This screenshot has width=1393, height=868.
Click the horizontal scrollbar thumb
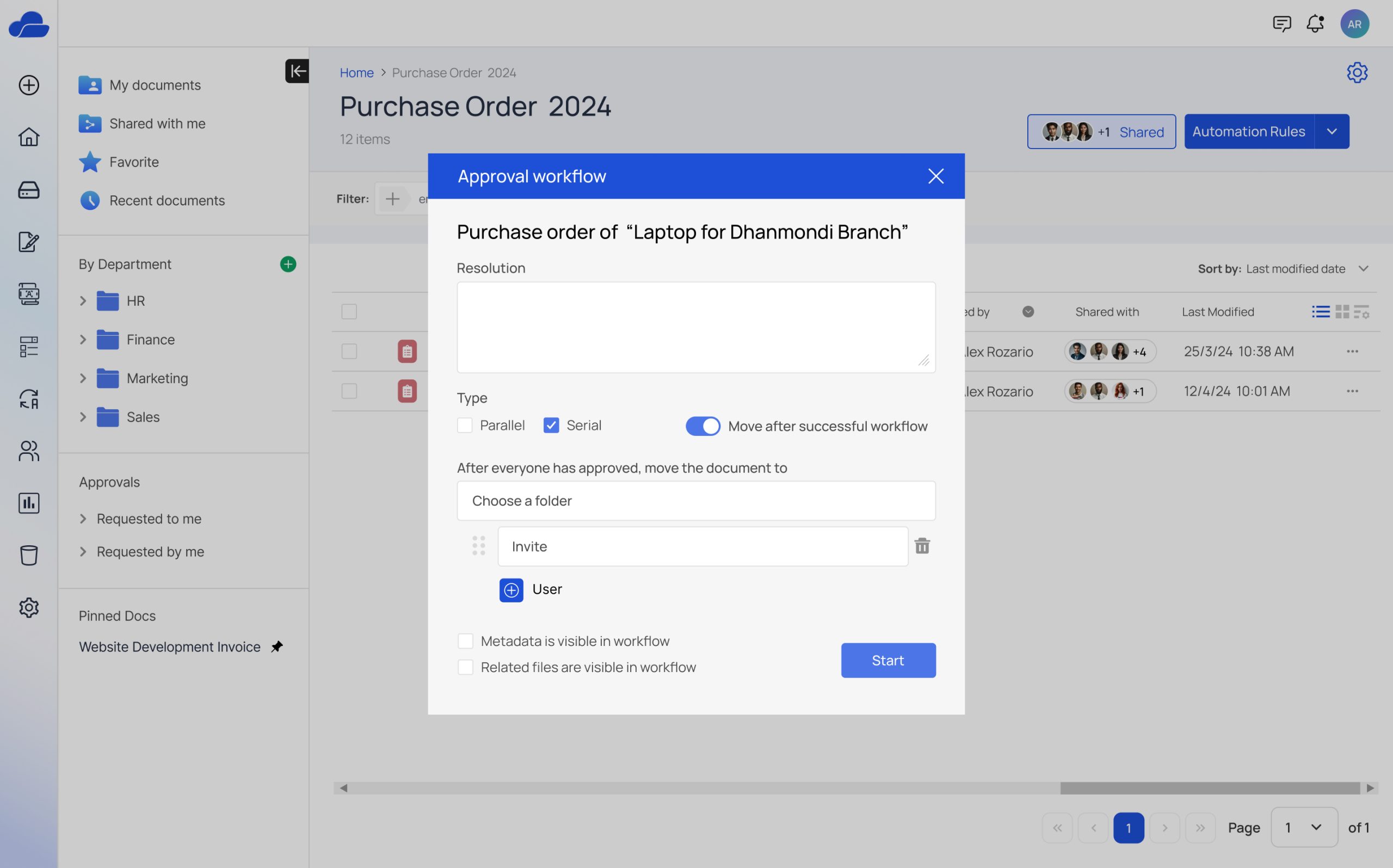(1209, 788)
